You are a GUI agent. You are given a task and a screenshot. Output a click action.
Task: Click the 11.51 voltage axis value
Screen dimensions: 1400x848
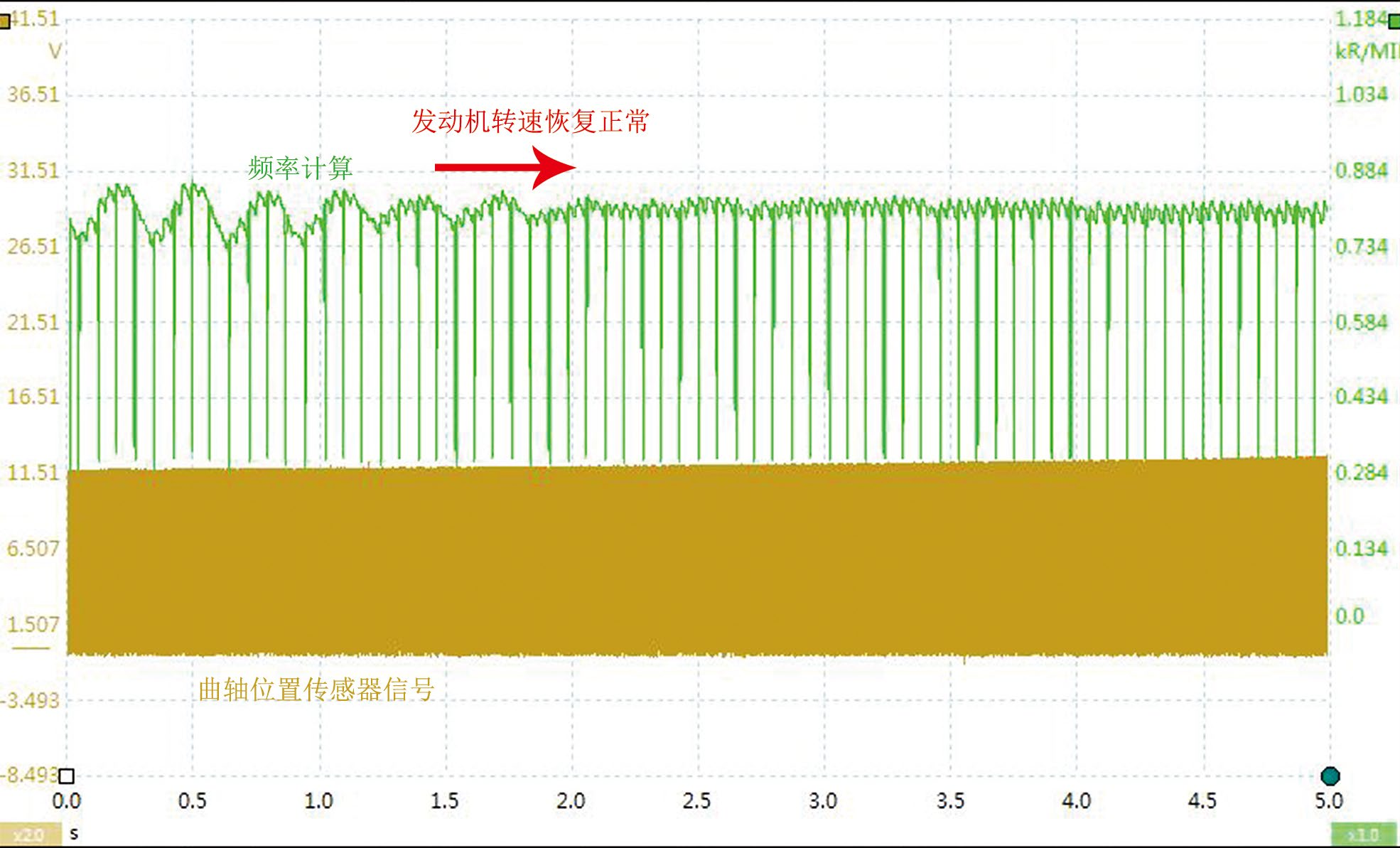pyautogui.click(x=33, y=473)
